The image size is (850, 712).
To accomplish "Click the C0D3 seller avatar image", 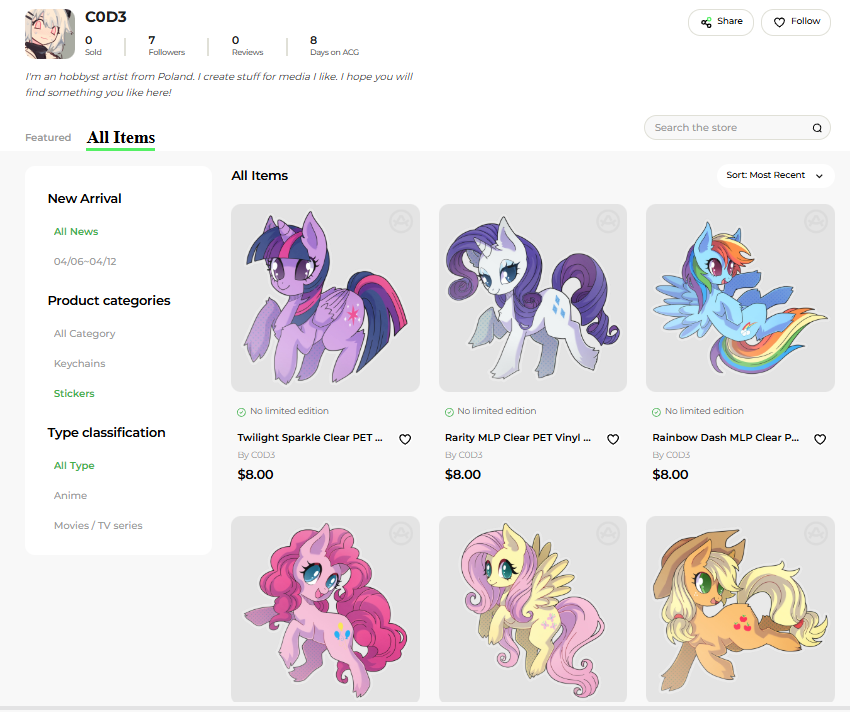I will pos(50,34).
